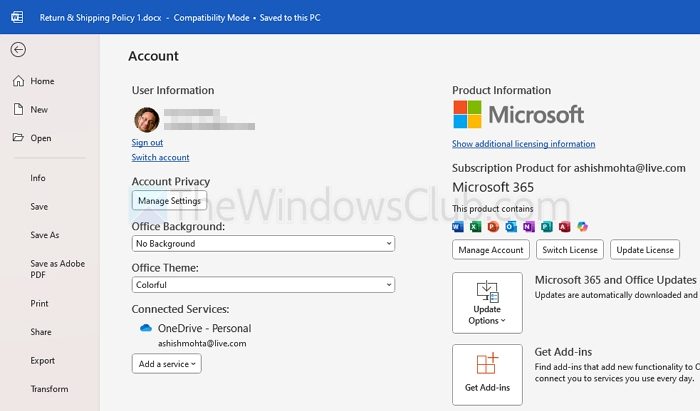Click the Excel icon under product contains
Screen dimensions: 700x411
[475, 227]
